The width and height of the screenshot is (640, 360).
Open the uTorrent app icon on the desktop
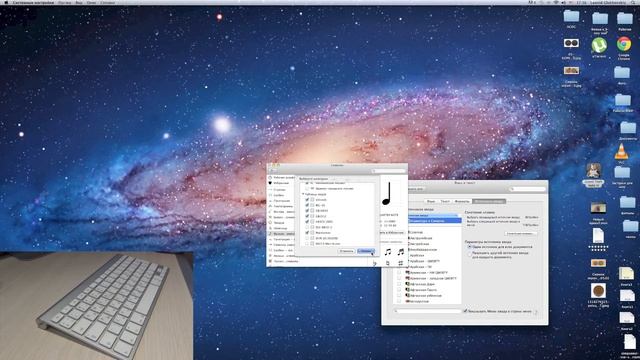599,45
